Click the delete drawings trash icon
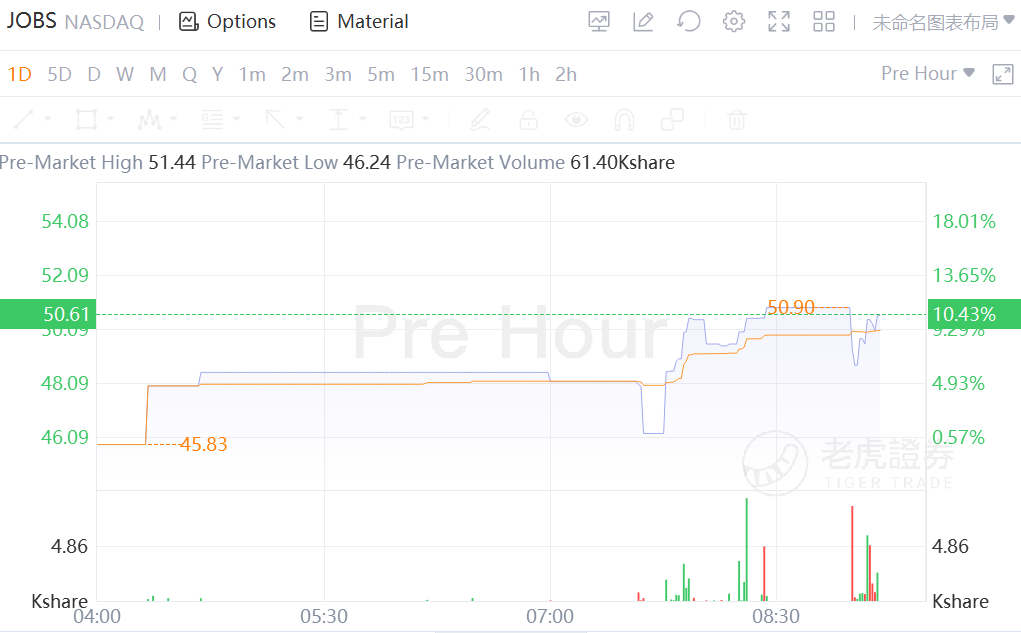This screenshot has height=633, width=1021. [x=736, y=121]
